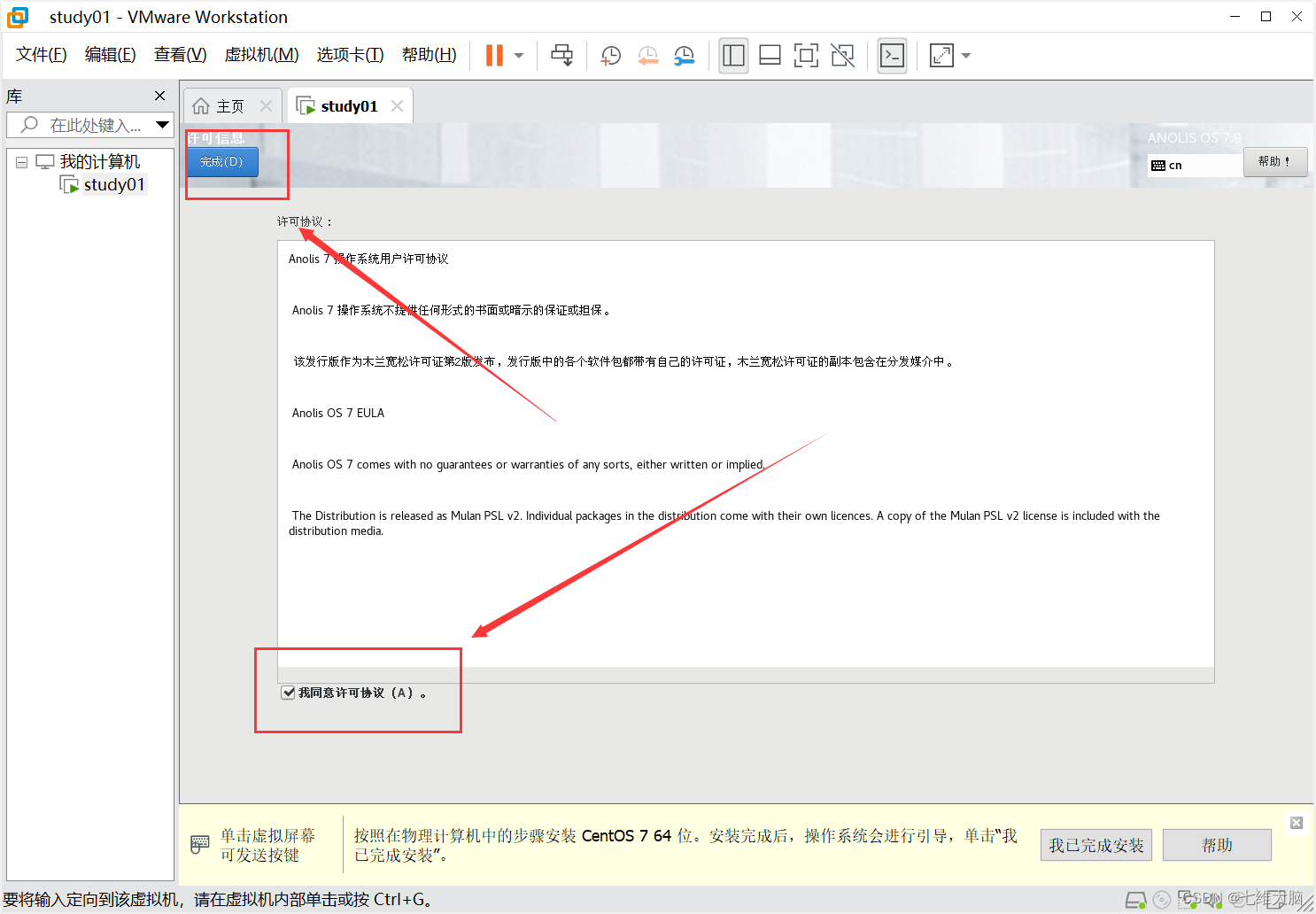
Task: Switch to the study01 tab
Action: coord(349,106)
